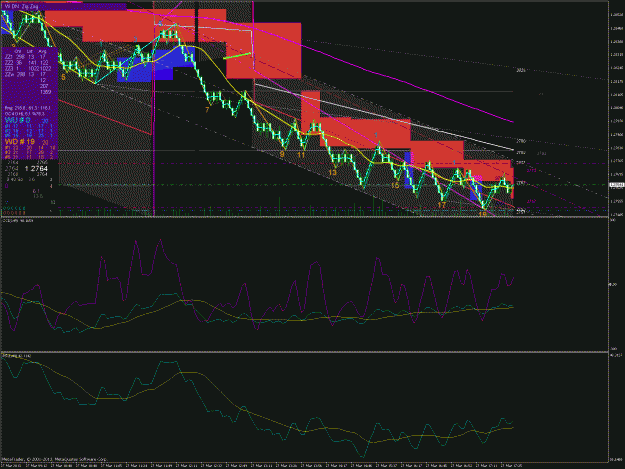Select the ZZ2 row in stats table
The height and width of the screenshot is (469, 625).
click(x=27, y=63)
